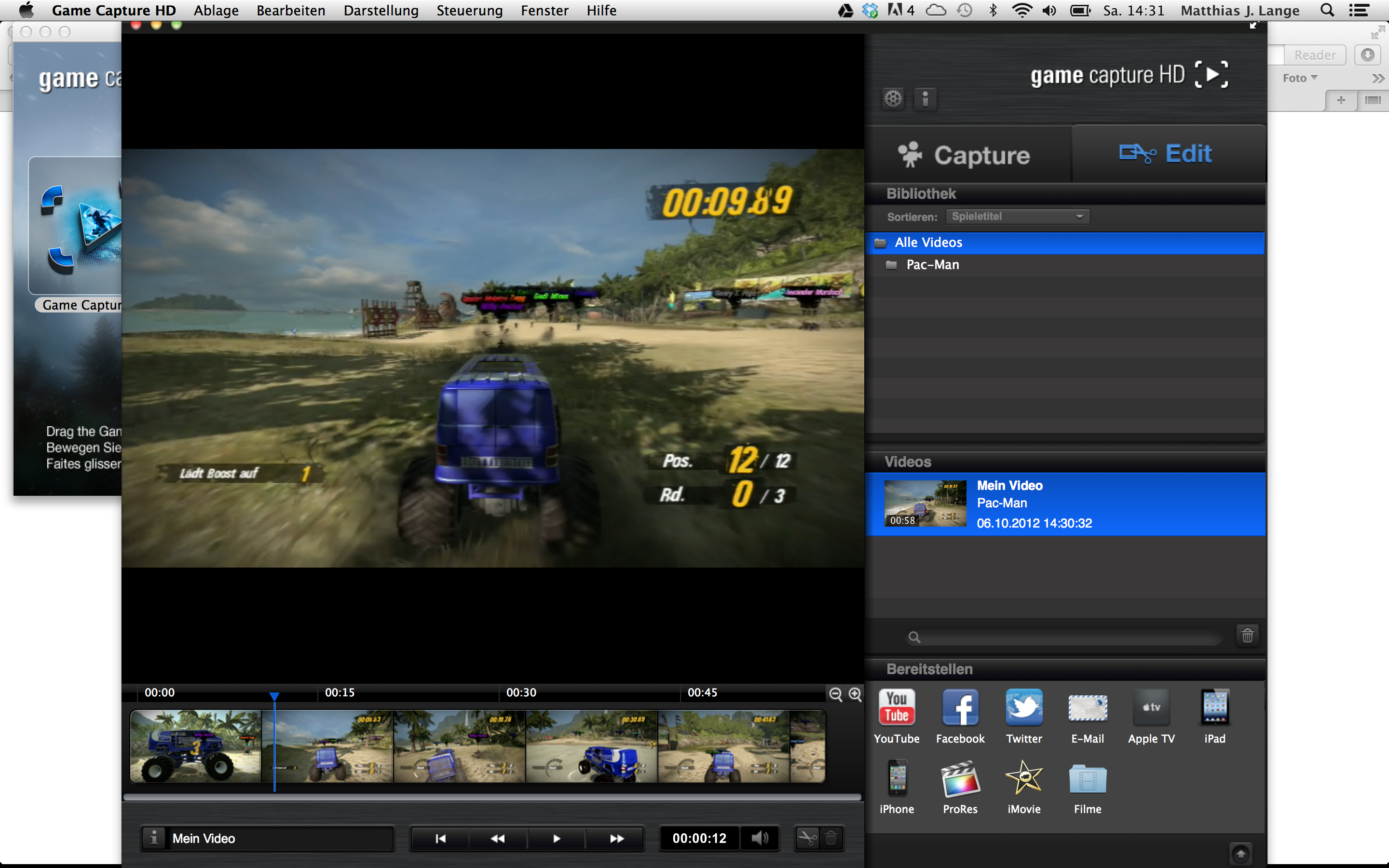Open the Sortieren Spieletitel dropdown

tap(1017, 217)
